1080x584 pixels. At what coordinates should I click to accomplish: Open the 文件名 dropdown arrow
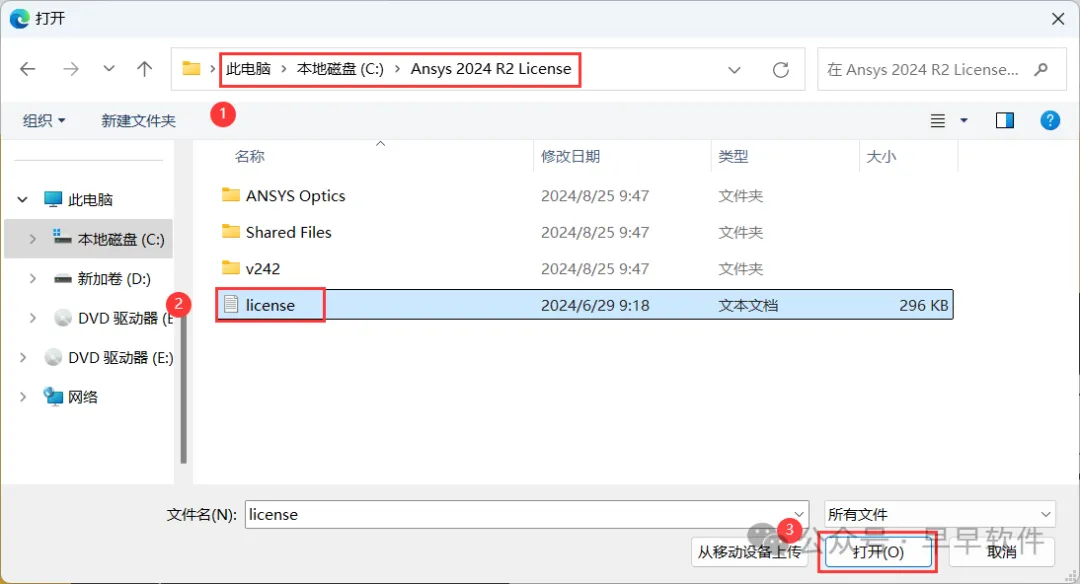pos(799,514)
